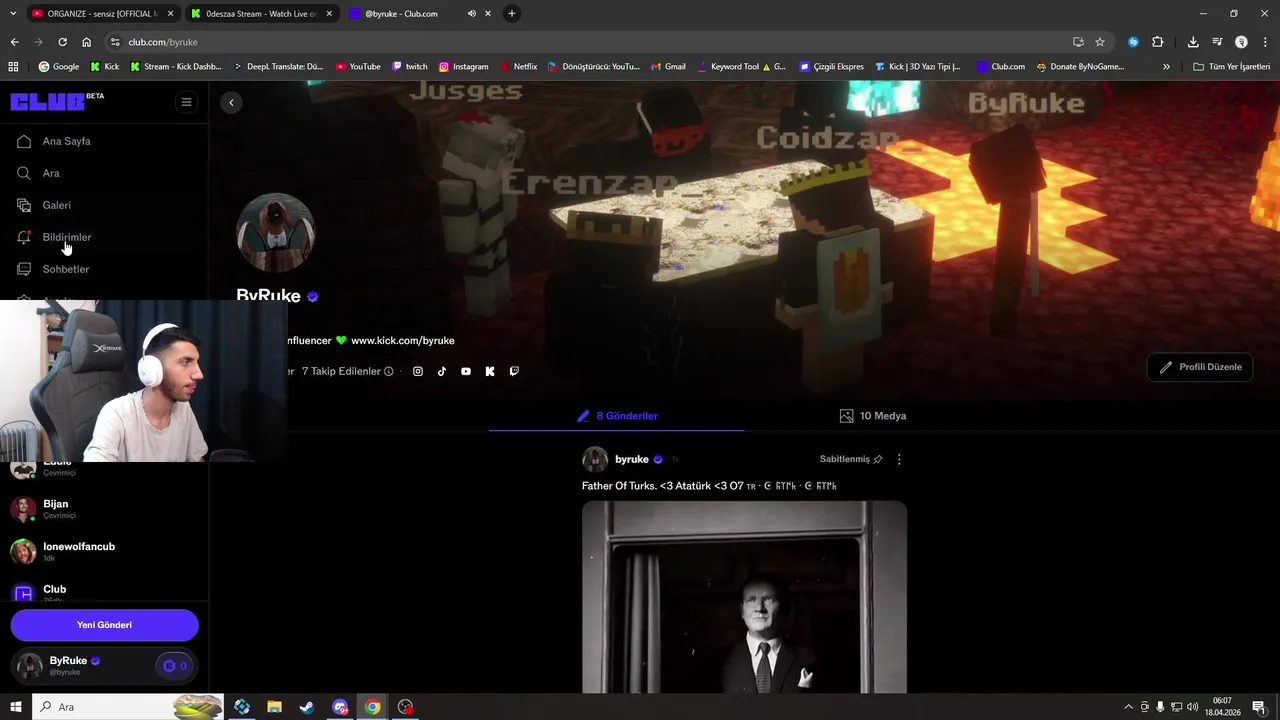
Task: Show hidden system tray icons
Action: [x=1129, y=707]
